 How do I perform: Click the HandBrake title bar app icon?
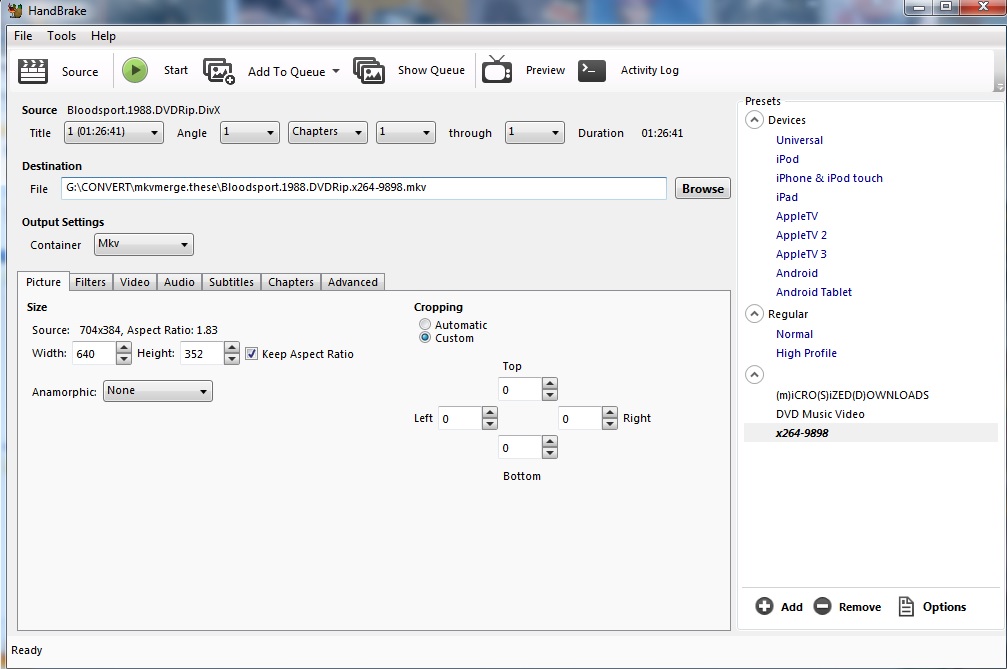click(x=15, y=10)
